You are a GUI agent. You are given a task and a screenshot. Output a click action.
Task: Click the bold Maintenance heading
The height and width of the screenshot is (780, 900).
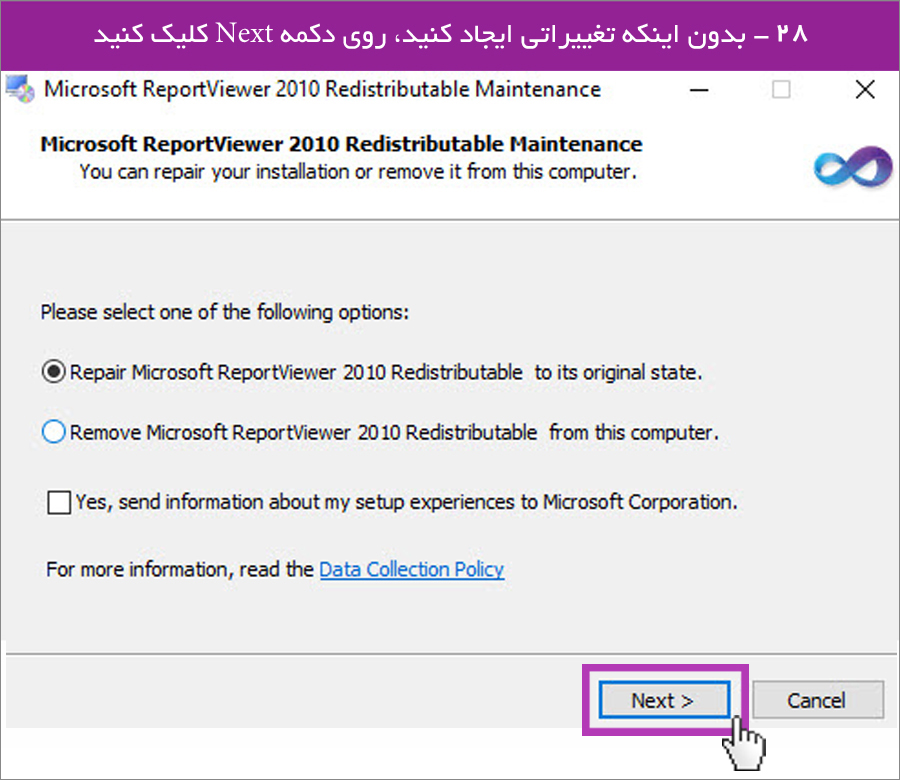(342, 144)
